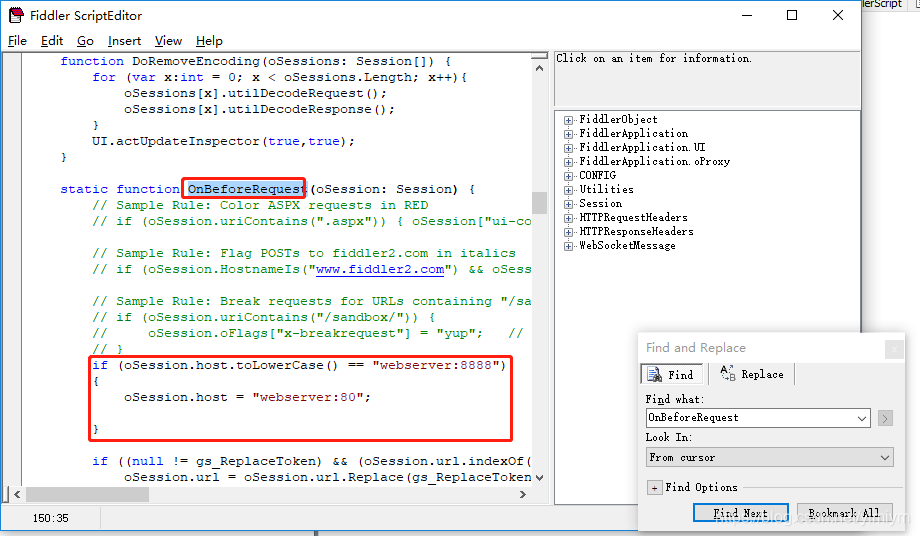Image resolution: width=920 pixels, height=536 pixels.
Task: Click the gs_ReplaceToken if statement line
Action: (312, 462)
